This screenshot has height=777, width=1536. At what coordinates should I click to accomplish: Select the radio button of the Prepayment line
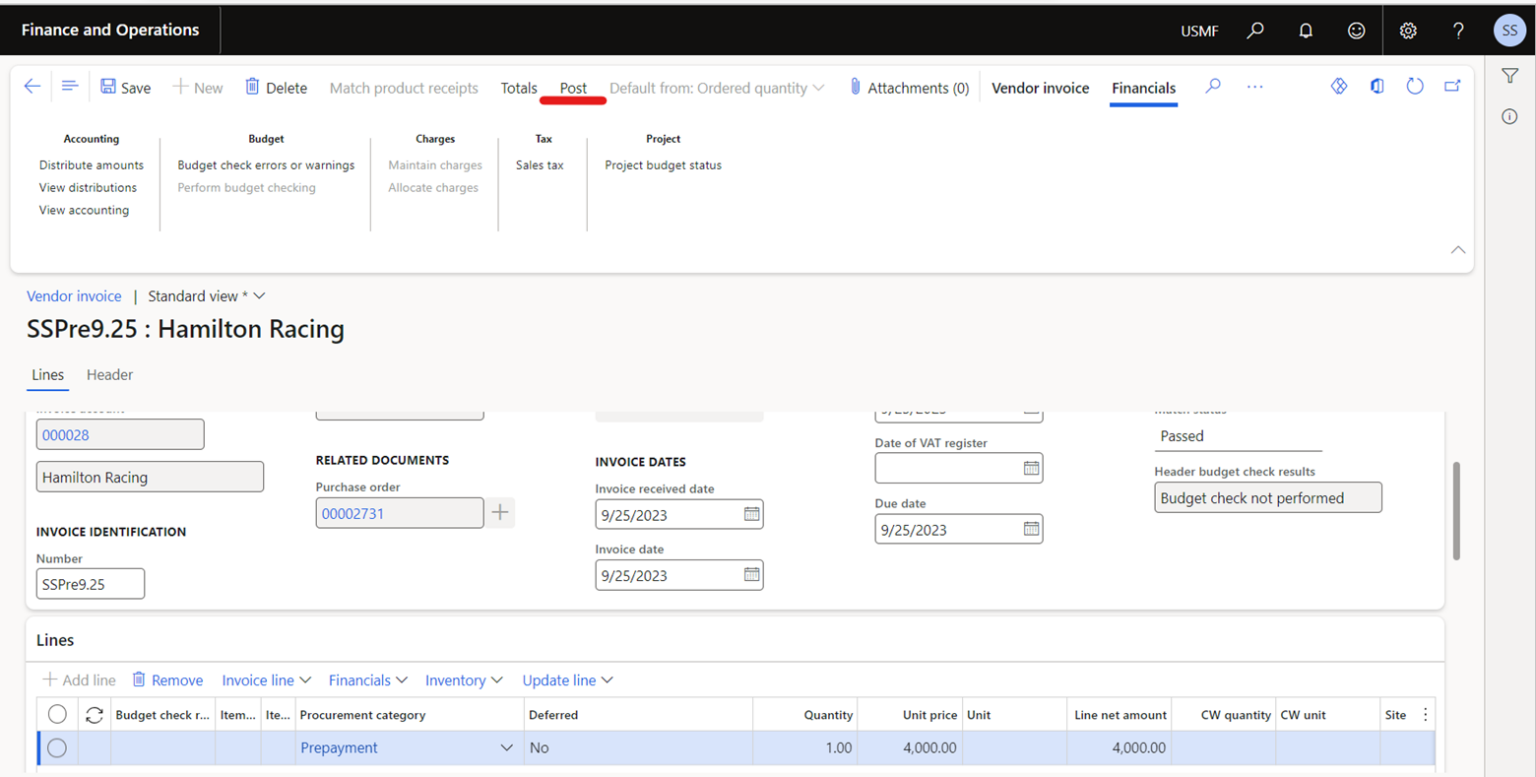tap(57, 747)
